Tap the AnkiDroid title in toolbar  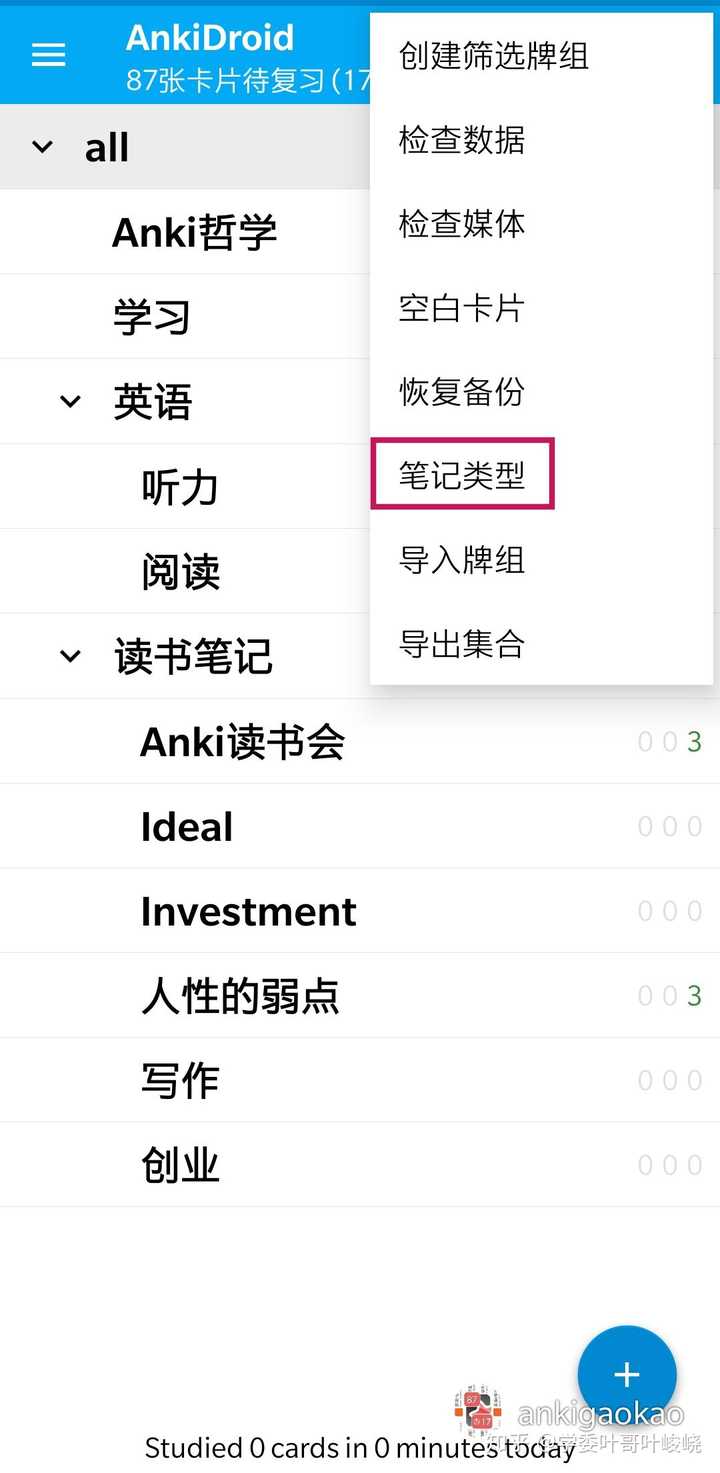pyautogui.click(x=210, y=38)
